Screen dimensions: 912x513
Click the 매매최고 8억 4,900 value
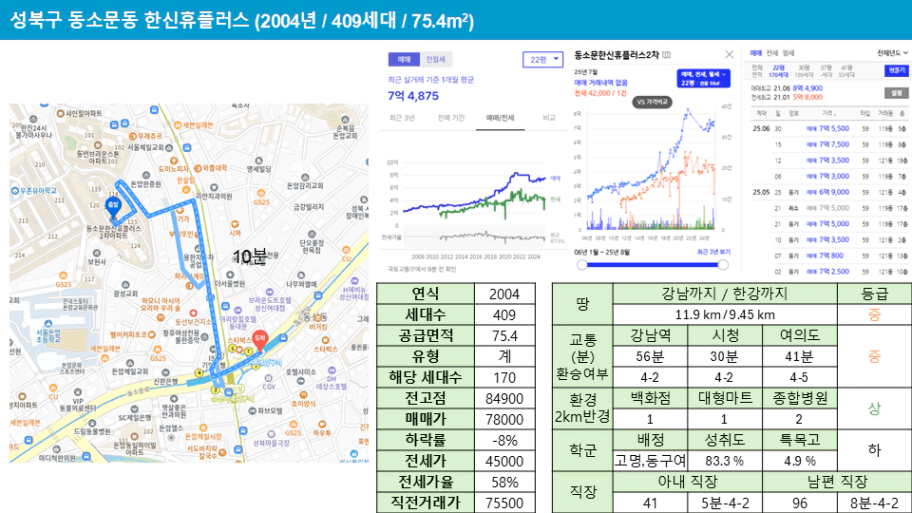807,88
